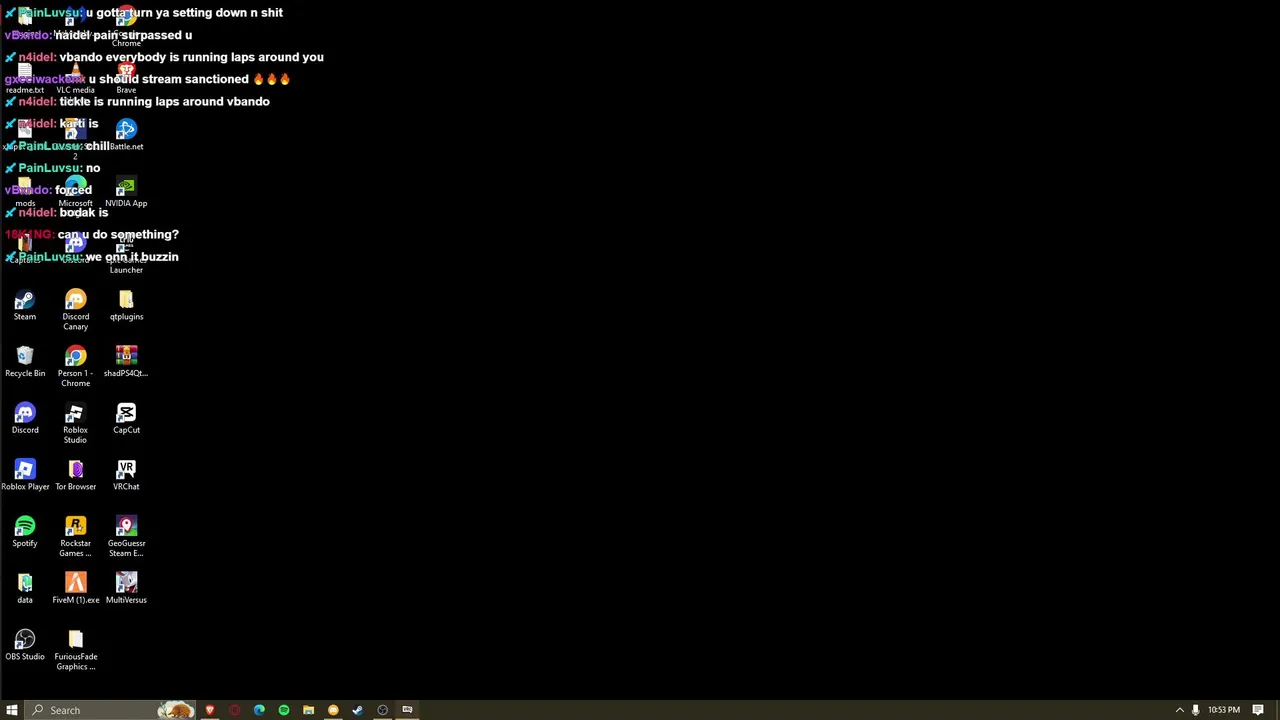Open Spotify from the taskbar
The height and width of the screenshot is (720, 1280).
pyautogui.click(x=284, y=710)
